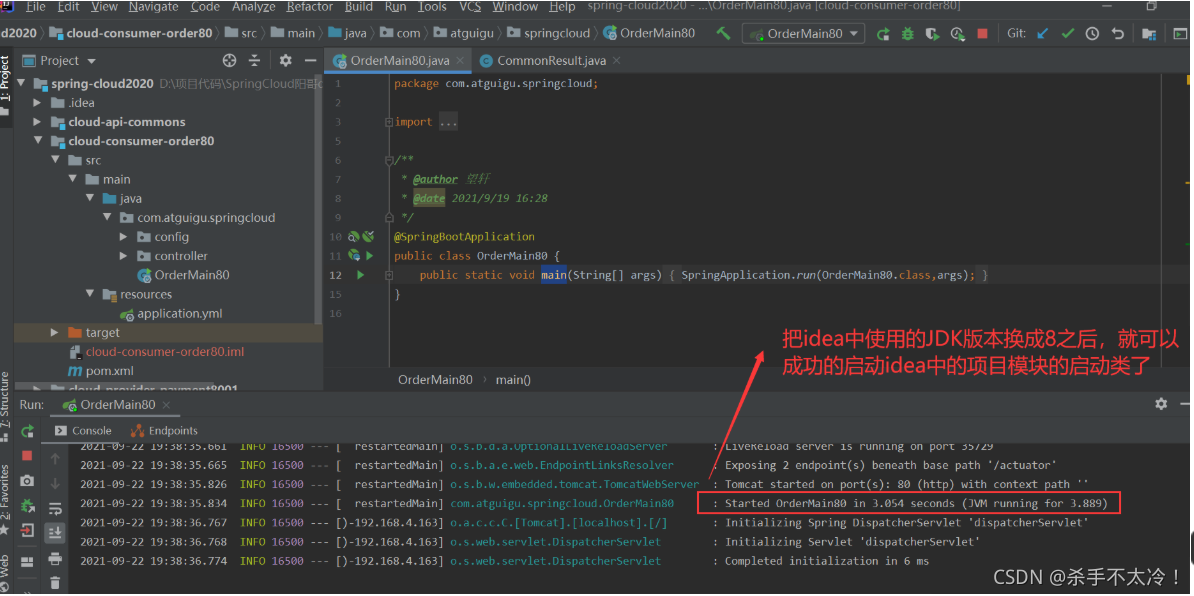Click the Attach Debugger bug icon in Run panel

[27, 505]
